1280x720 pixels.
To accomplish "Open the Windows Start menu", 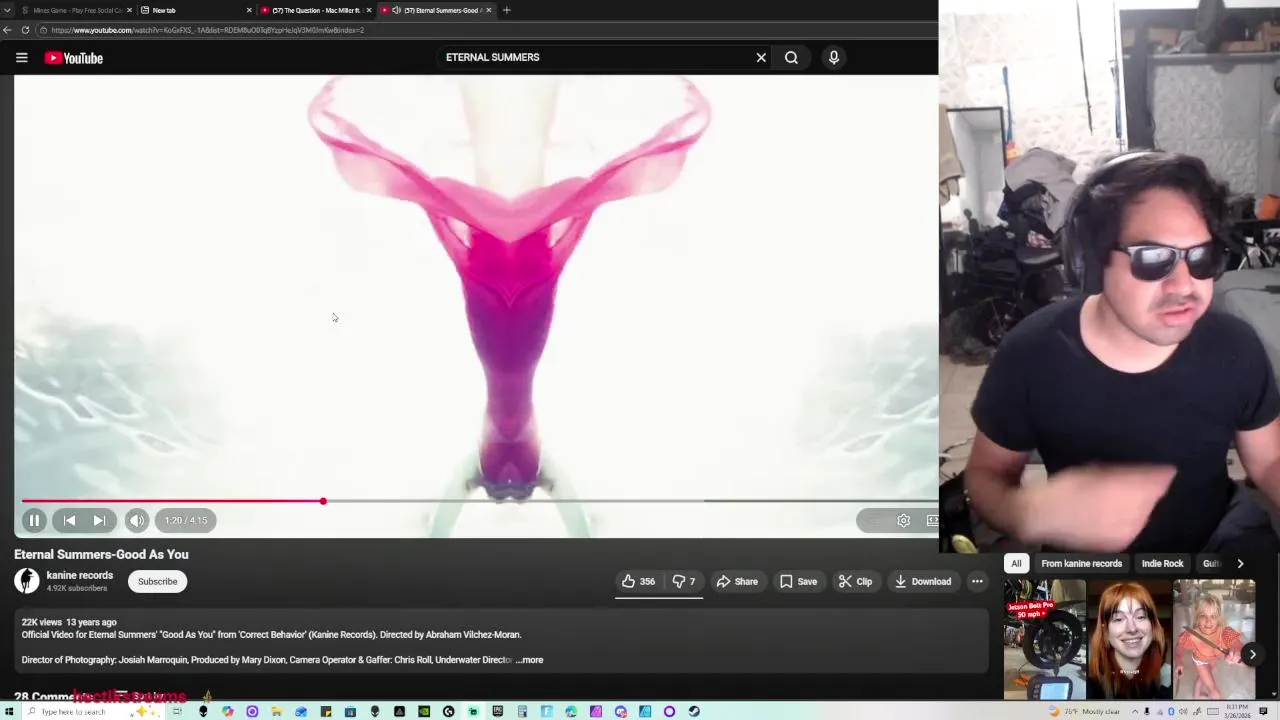I will [x=9, y=711].
